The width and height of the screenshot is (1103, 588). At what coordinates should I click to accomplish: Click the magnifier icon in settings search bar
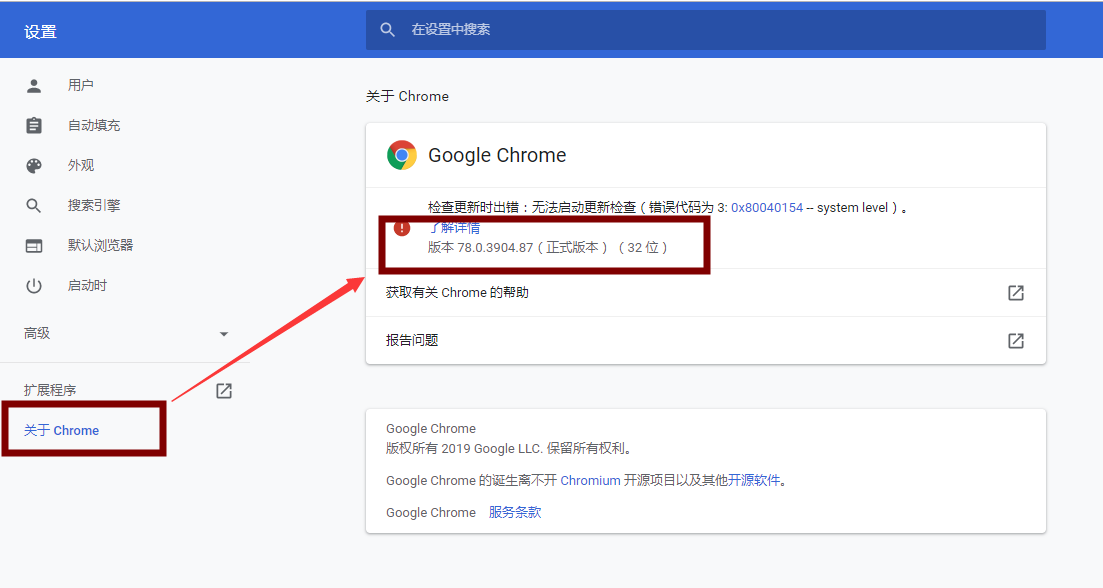click(x=388, y=30)
